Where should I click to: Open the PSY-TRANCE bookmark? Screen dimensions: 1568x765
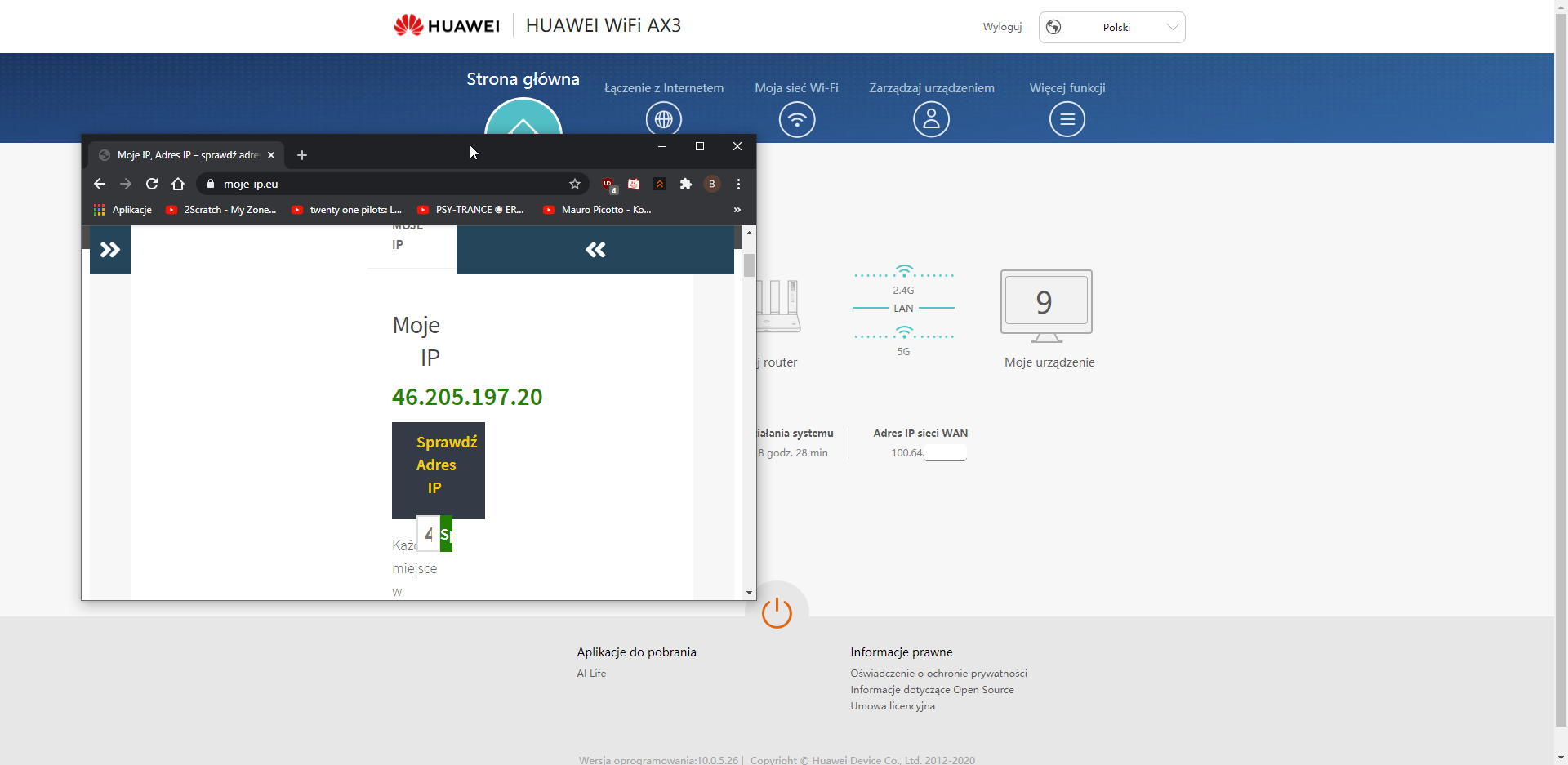pyautogui.click(x=471, y=210)
